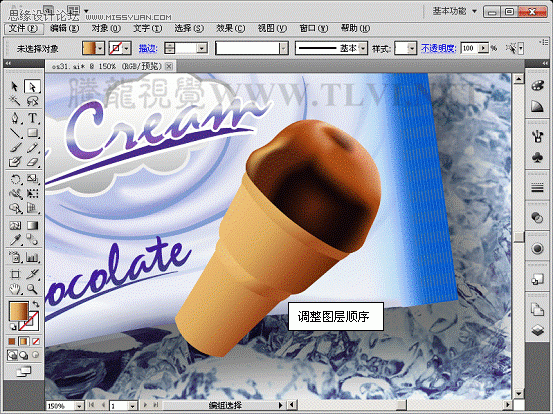553x414 pixels.
Task: Select the Mesh tool
Action: [14, 225]
